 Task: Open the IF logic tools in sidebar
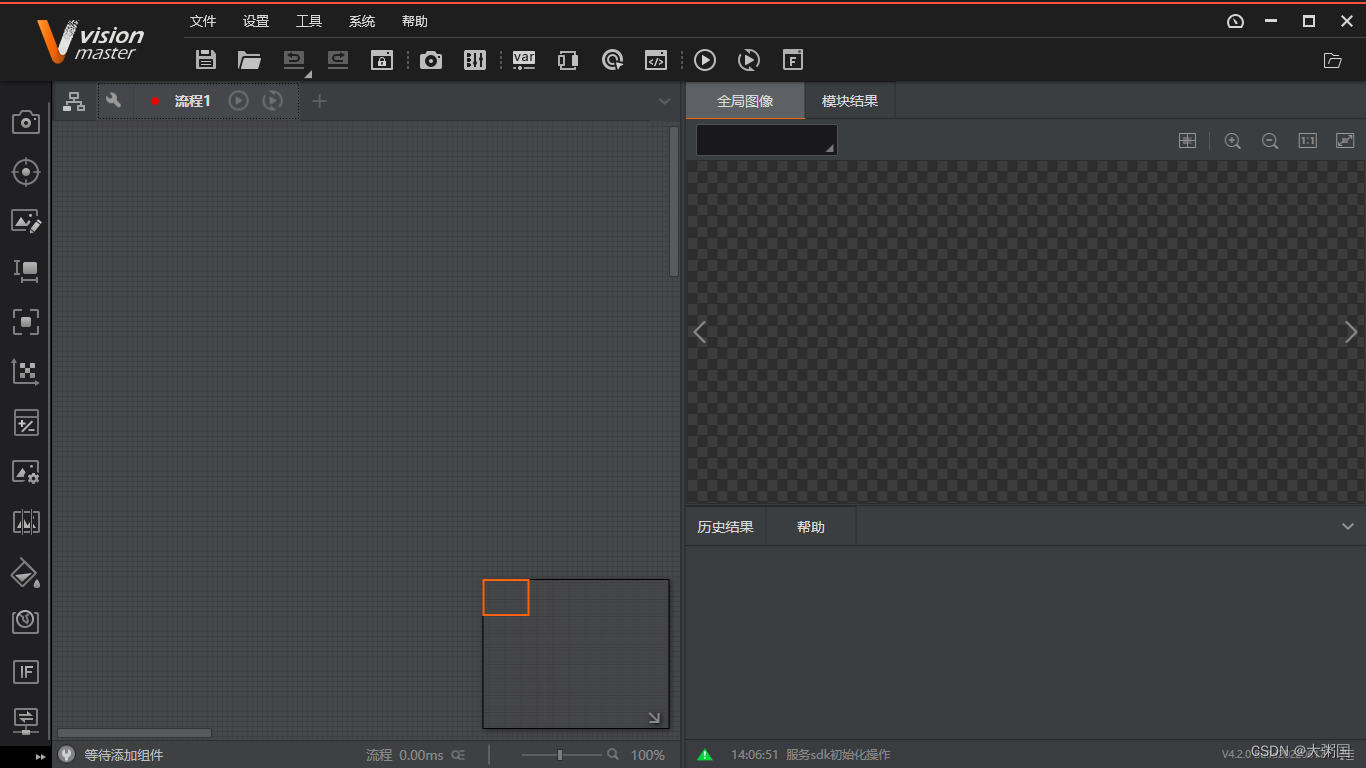[x=25, y=672]
